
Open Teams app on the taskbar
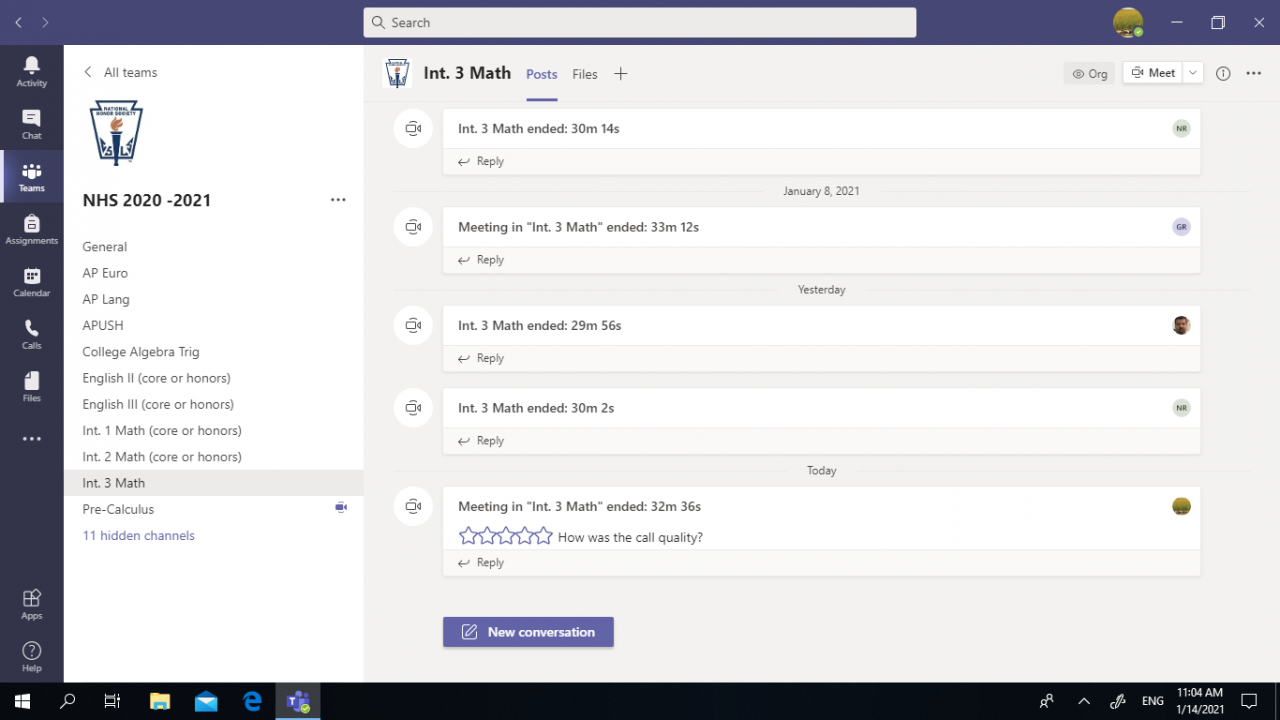298,701
